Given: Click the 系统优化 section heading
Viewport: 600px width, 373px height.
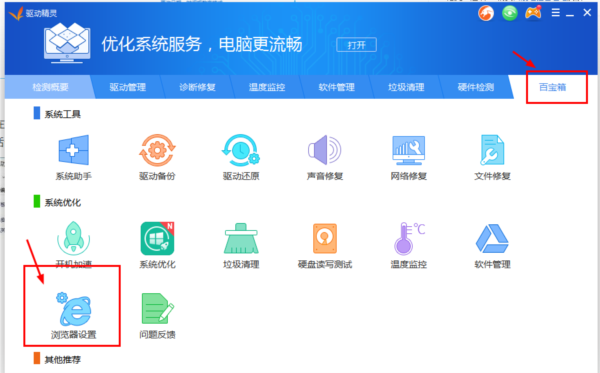Looking at the screenshot, I should [x=62, y=202].
